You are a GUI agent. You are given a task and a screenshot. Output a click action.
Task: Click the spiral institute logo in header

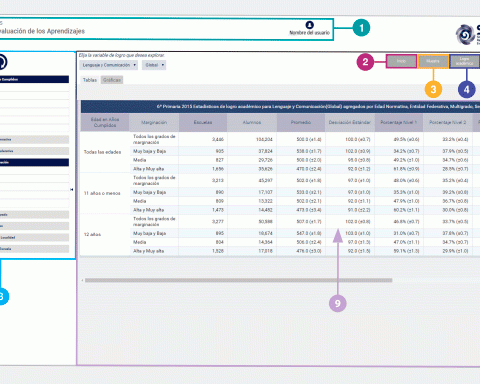465,34
